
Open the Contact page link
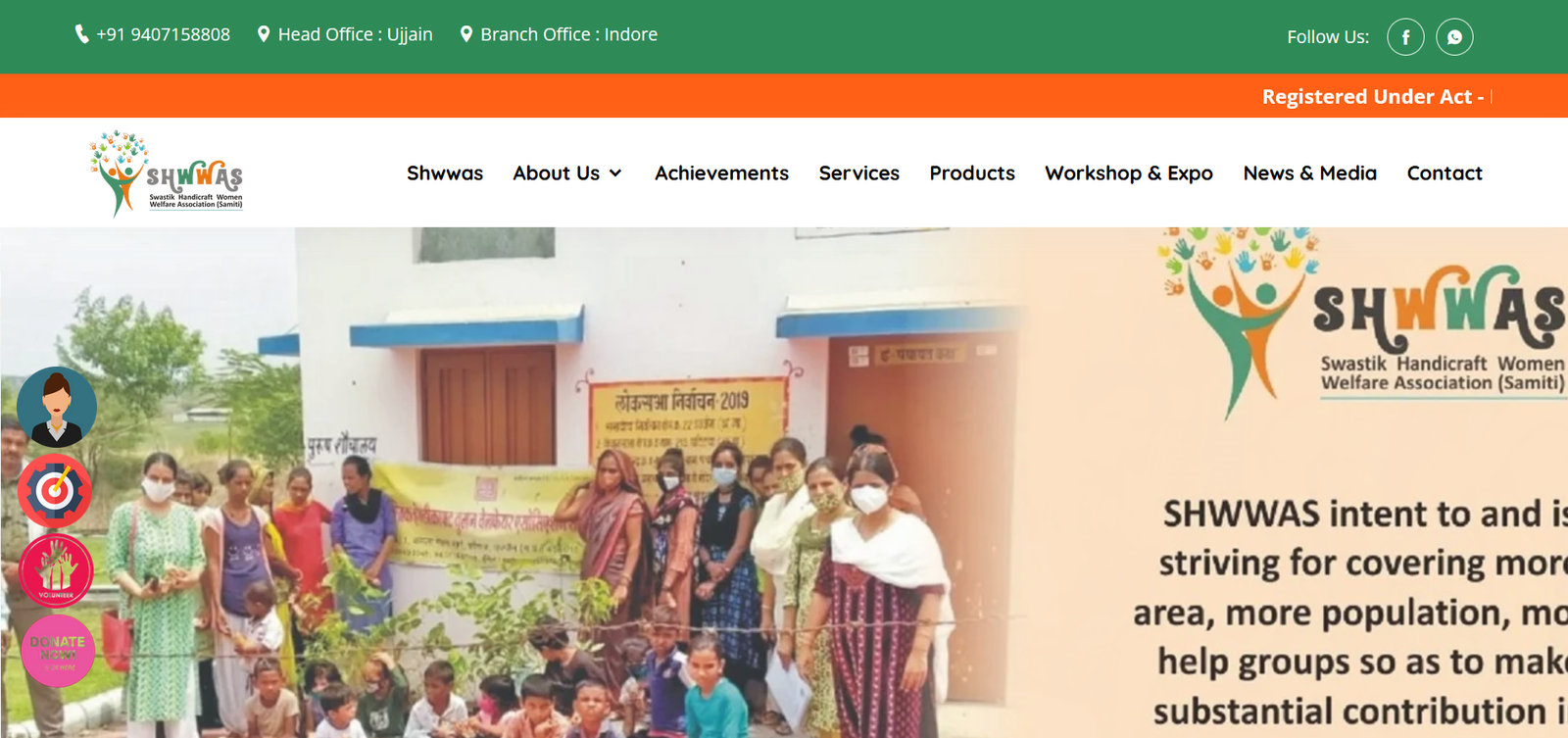click(1445, 173)
